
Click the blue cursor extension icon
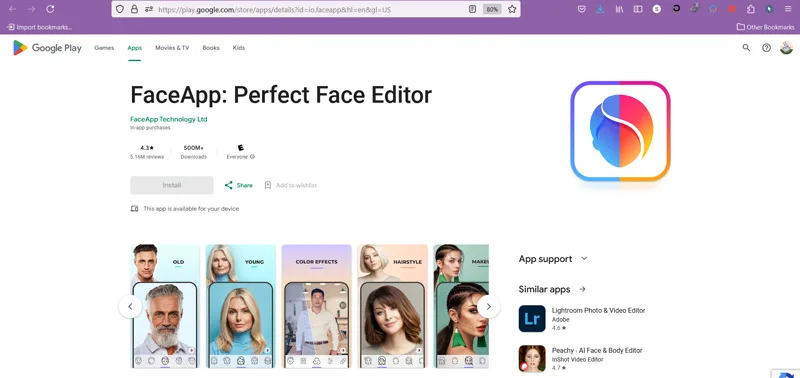click(x=769, y=9)
